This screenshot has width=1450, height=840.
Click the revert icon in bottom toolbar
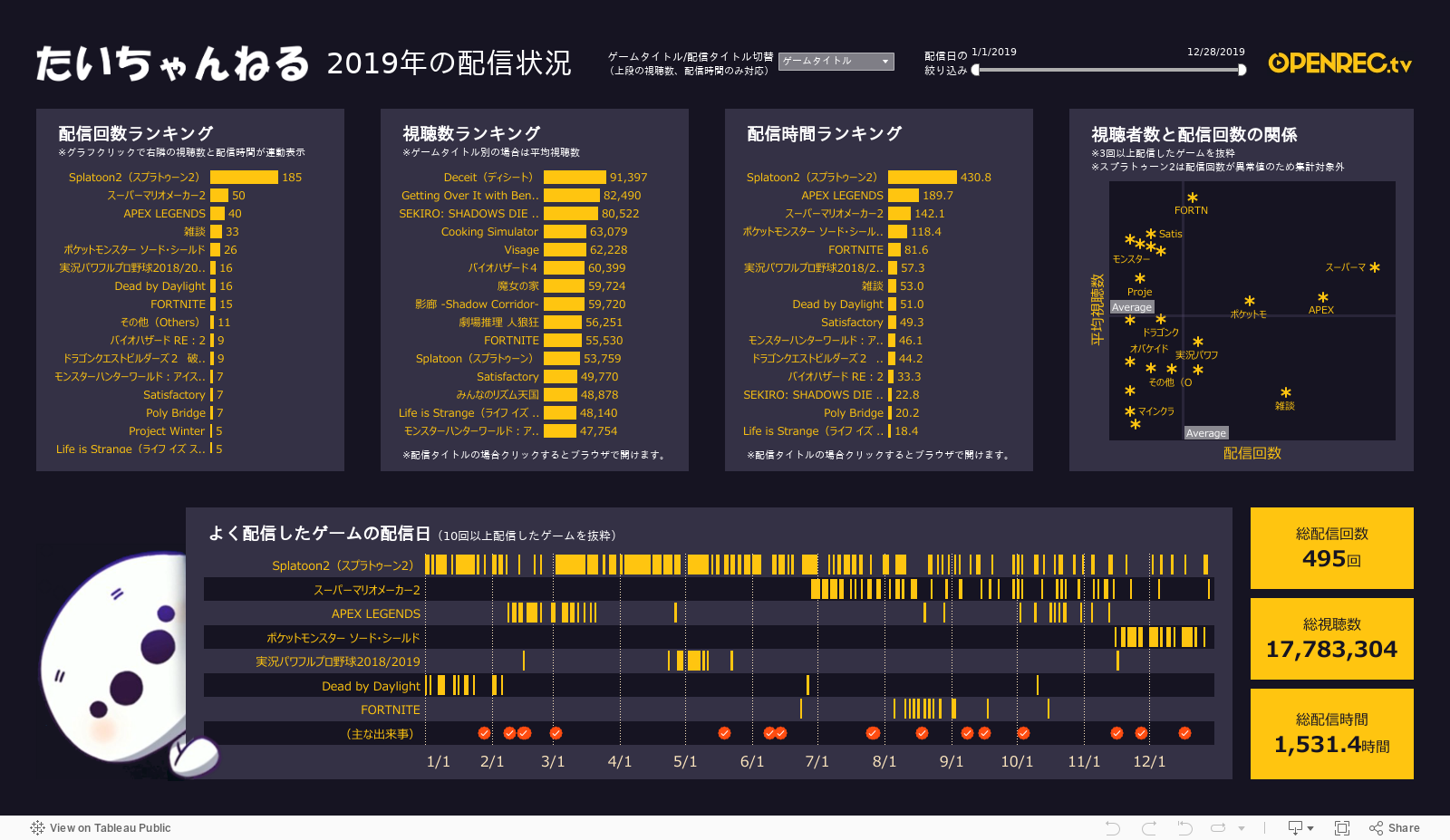(1184, 827)
